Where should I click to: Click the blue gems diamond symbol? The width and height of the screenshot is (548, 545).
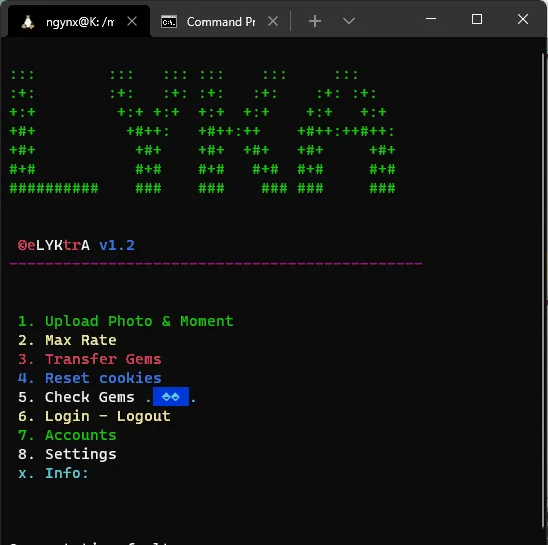(171, 397)
